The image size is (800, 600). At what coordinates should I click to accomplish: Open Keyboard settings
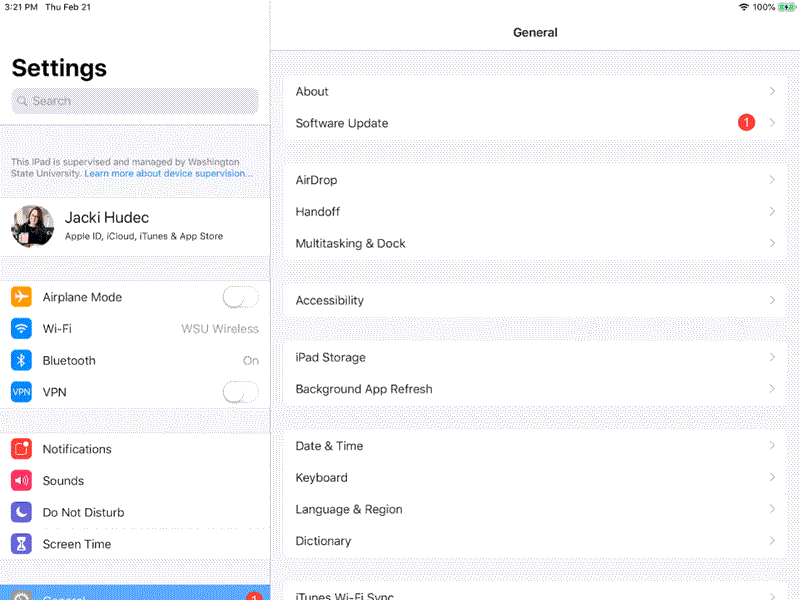click(x=535, y=478)
